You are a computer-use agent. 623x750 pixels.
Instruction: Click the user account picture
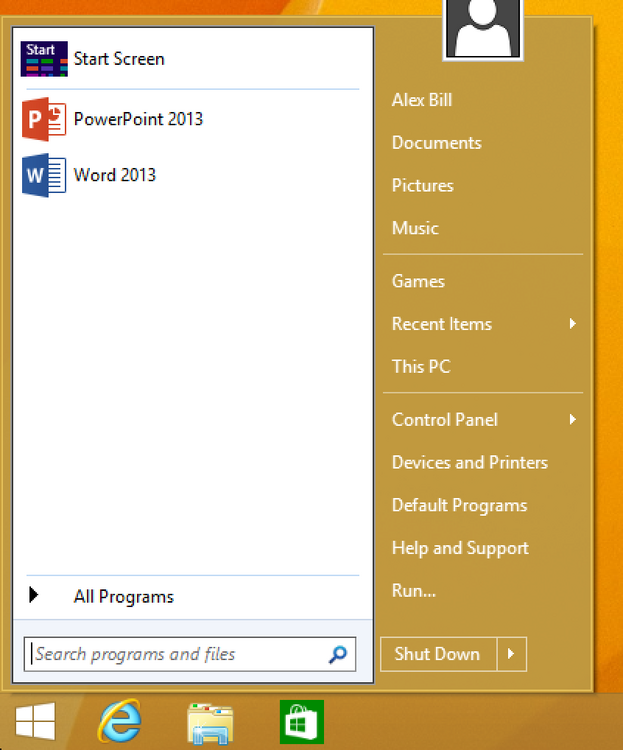[x=483, y=29]
